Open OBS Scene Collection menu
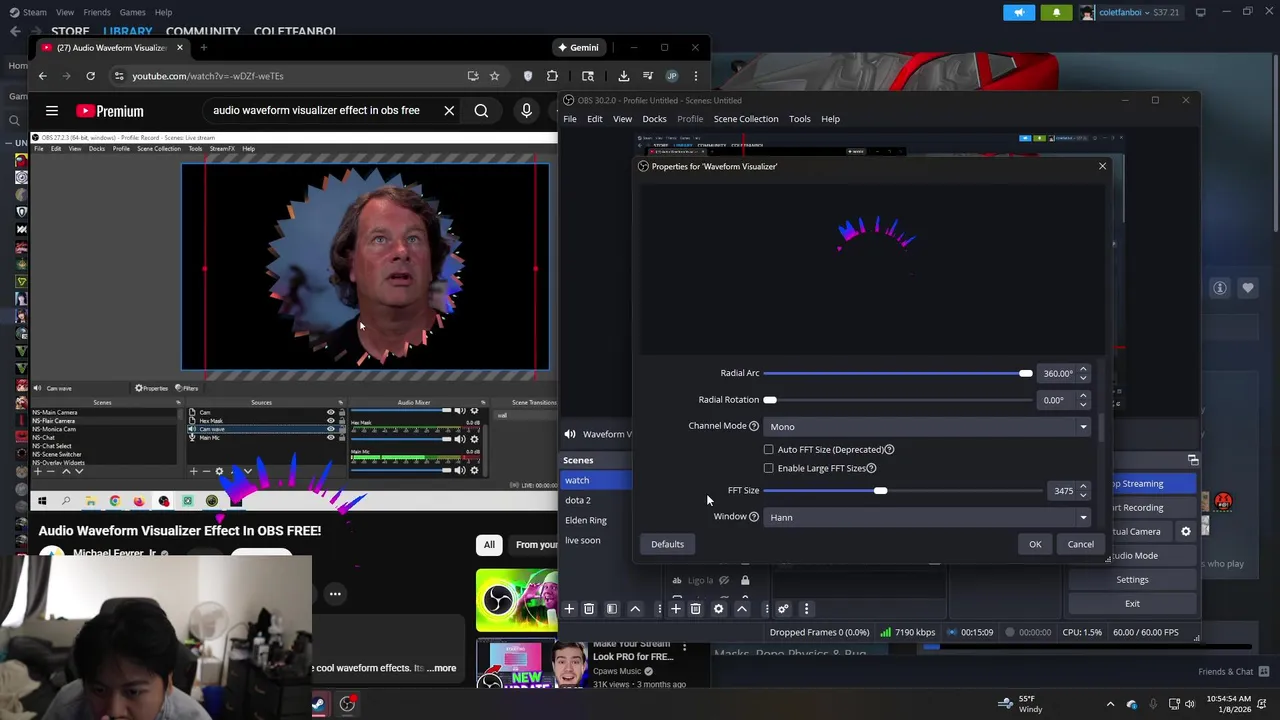This screenshot has width=1280, height=720. click(x=746, y=119)
